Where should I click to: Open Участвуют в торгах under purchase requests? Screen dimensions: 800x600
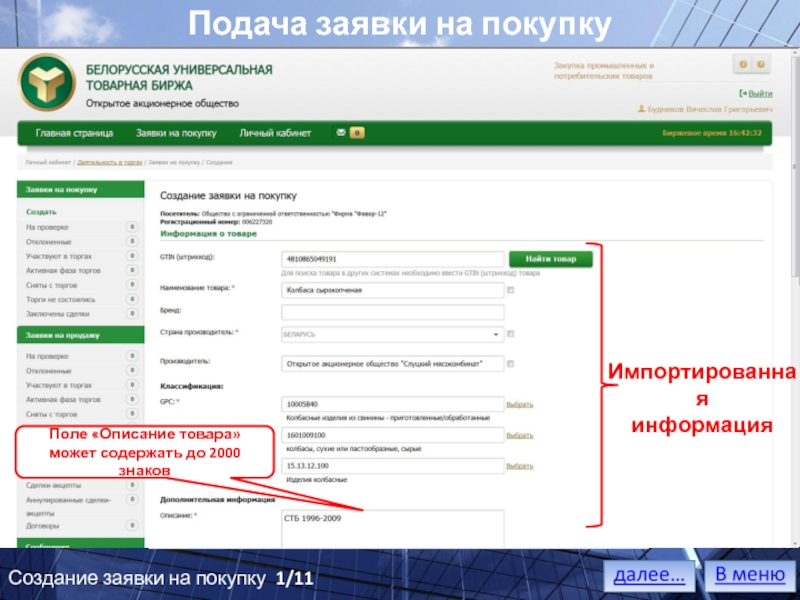click(59, 256)
